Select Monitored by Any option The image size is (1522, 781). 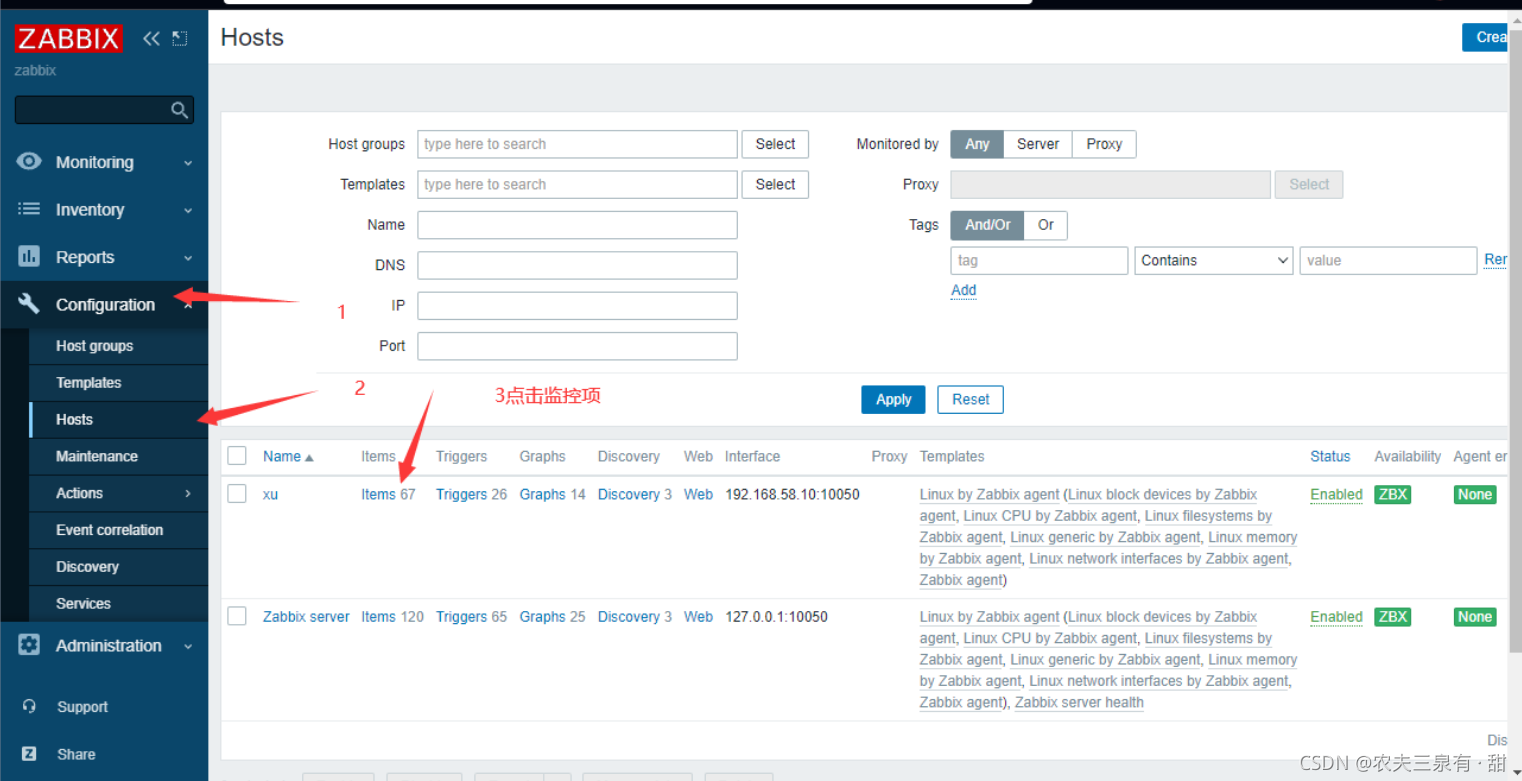pyautogui.click(x=977, y=144)
